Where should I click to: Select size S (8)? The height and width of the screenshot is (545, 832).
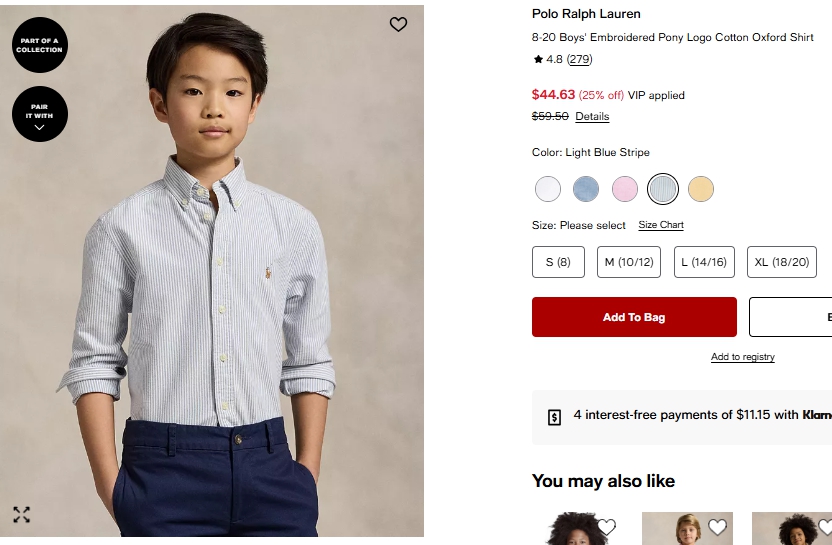point(558,262)
